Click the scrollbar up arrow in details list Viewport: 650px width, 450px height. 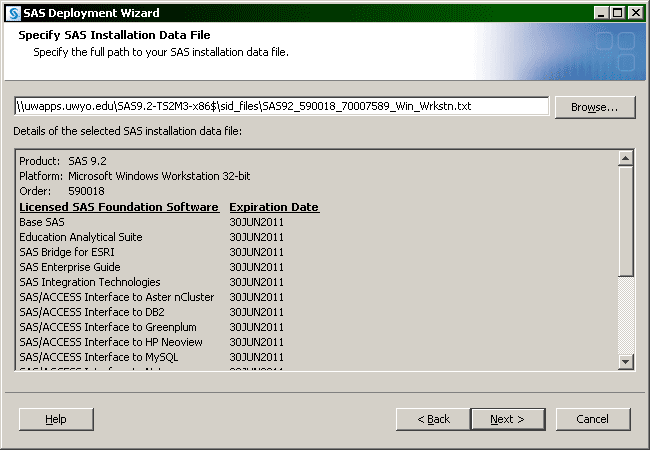point(625,158)
